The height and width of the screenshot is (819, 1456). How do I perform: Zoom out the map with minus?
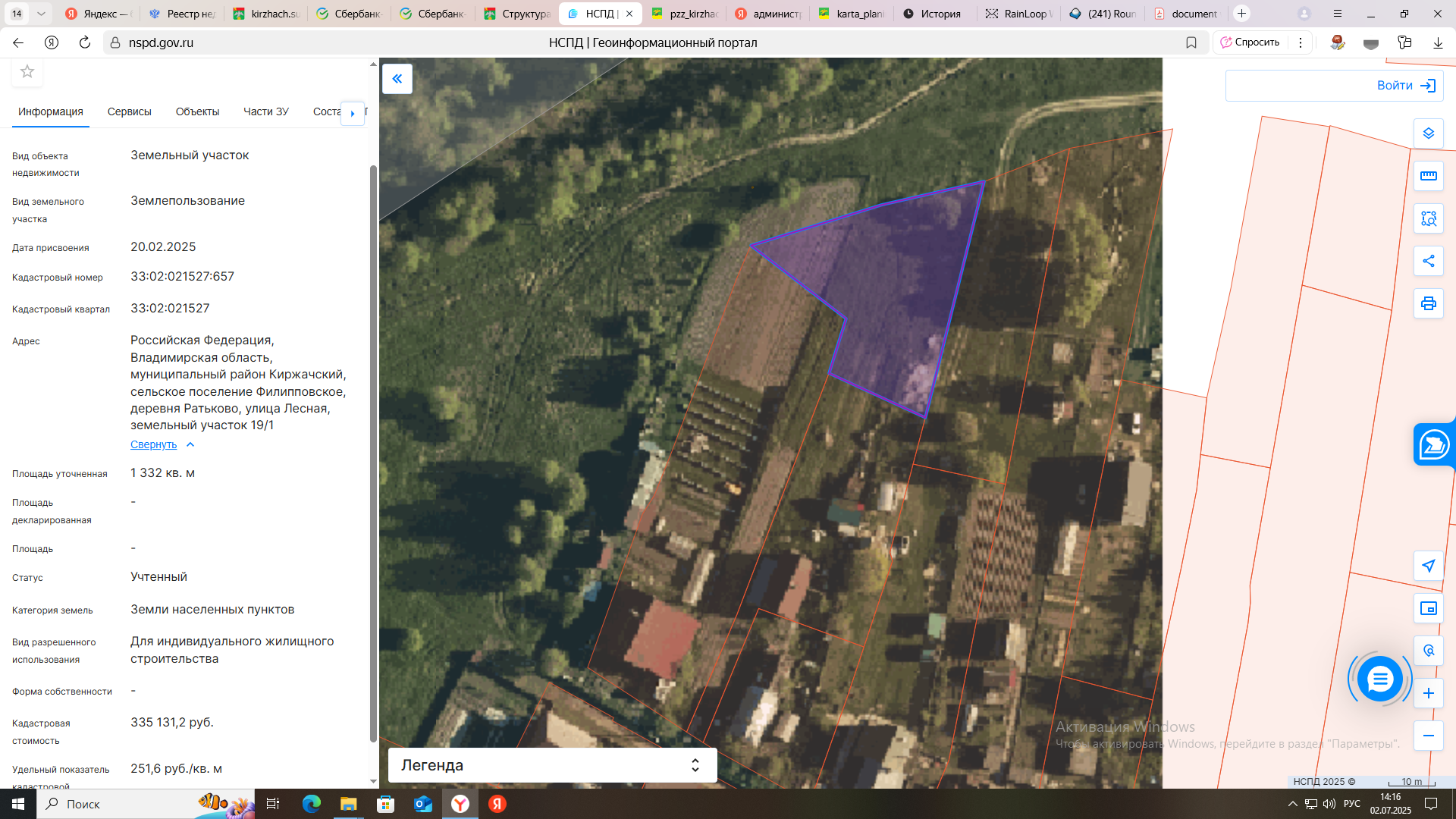[1428, 736]
